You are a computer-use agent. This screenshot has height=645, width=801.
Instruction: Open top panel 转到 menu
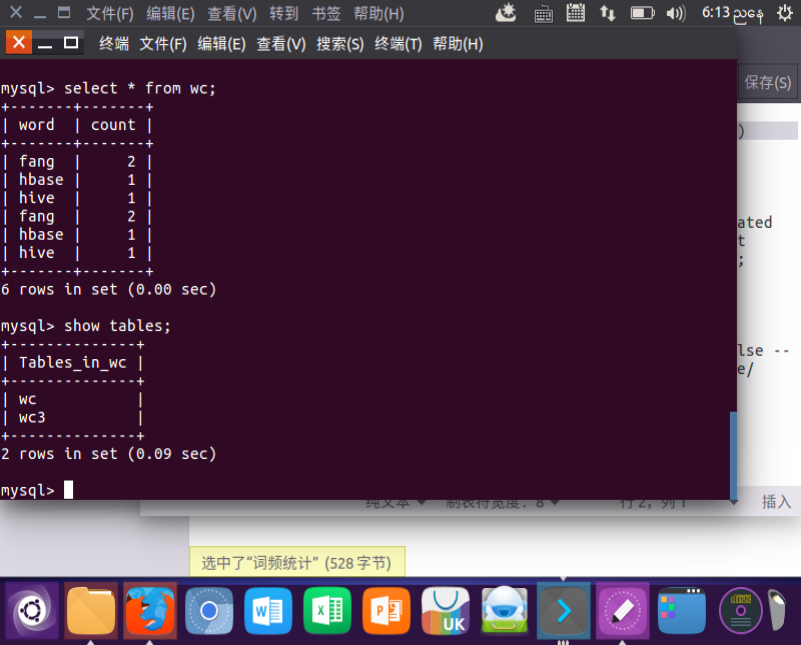coord(284,13)
